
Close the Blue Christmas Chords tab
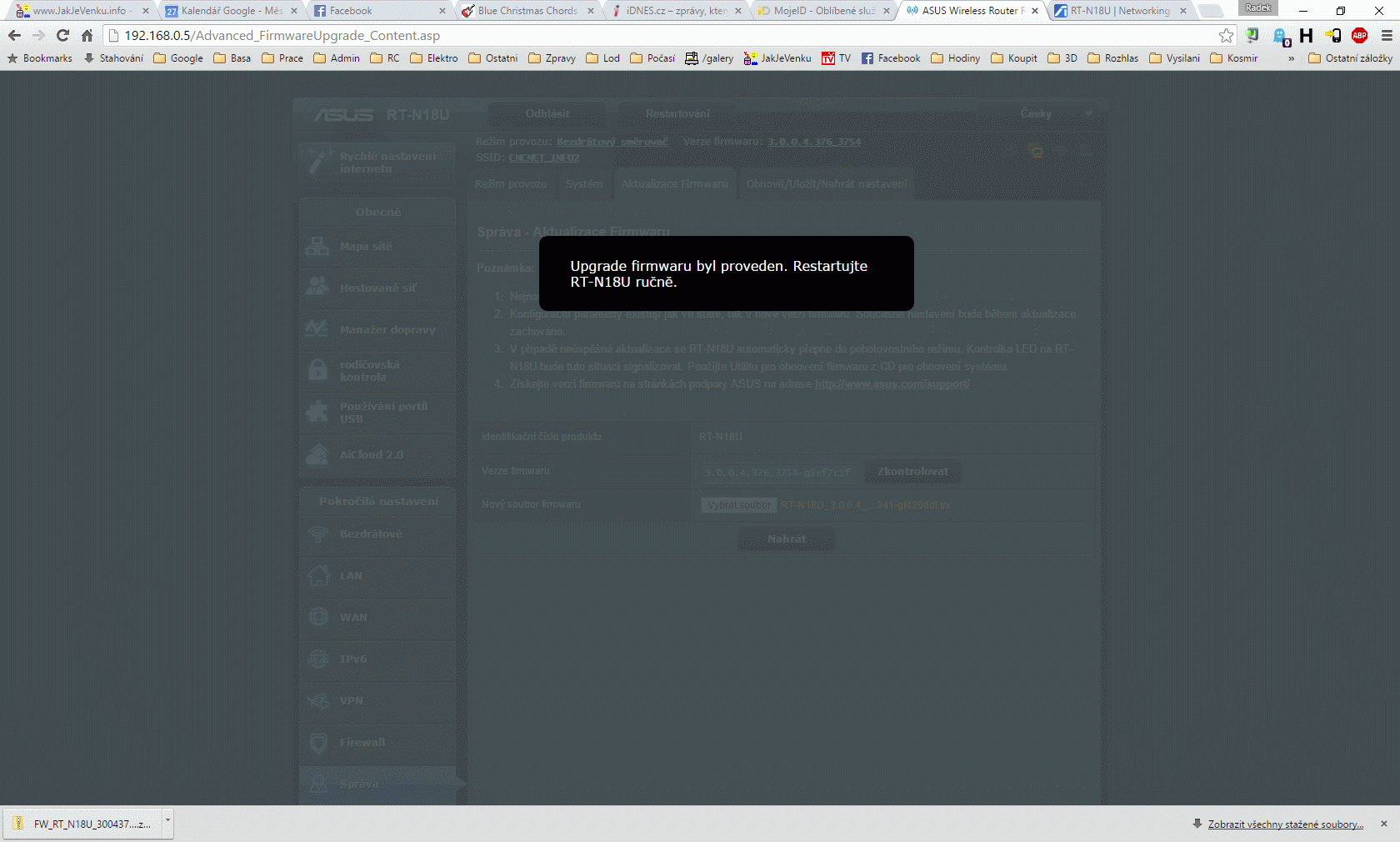(591, 11)
